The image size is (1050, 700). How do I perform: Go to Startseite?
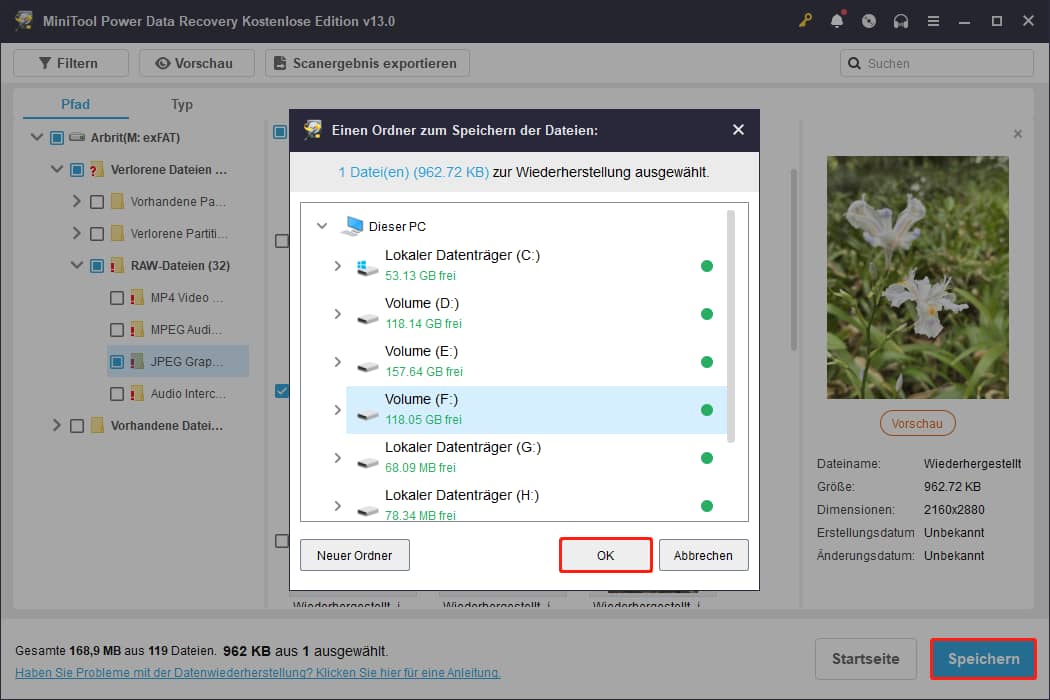(x=865, y=658)
